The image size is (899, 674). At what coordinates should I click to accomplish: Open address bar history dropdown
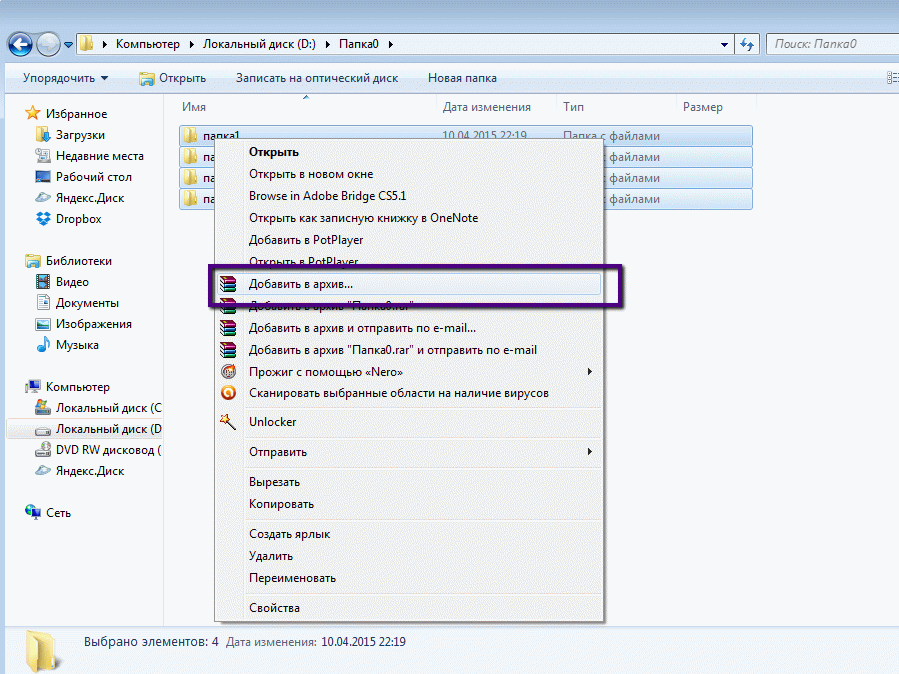(x=724, y=44)
